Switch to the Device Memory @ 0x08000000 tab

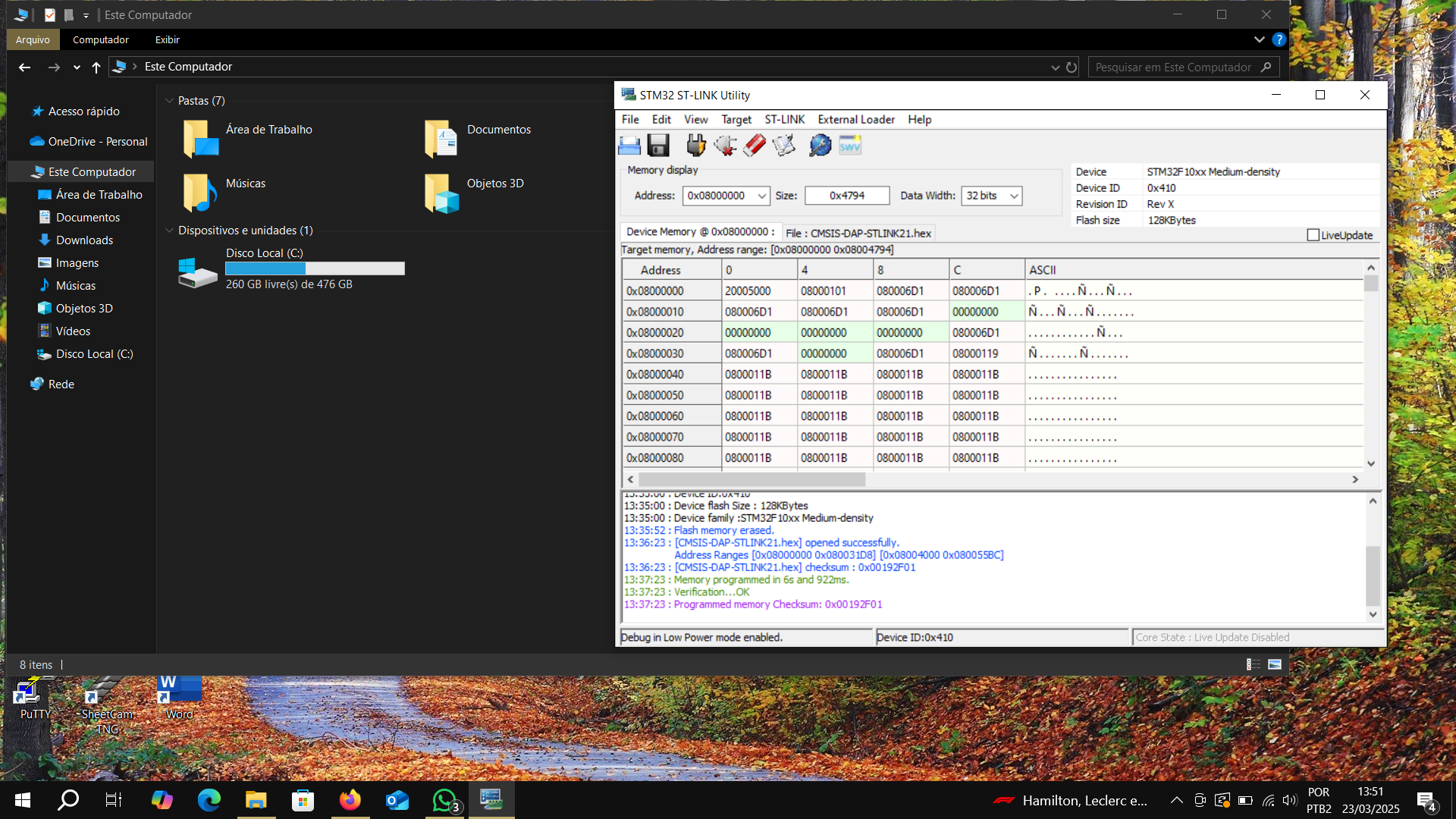point(701,232)
